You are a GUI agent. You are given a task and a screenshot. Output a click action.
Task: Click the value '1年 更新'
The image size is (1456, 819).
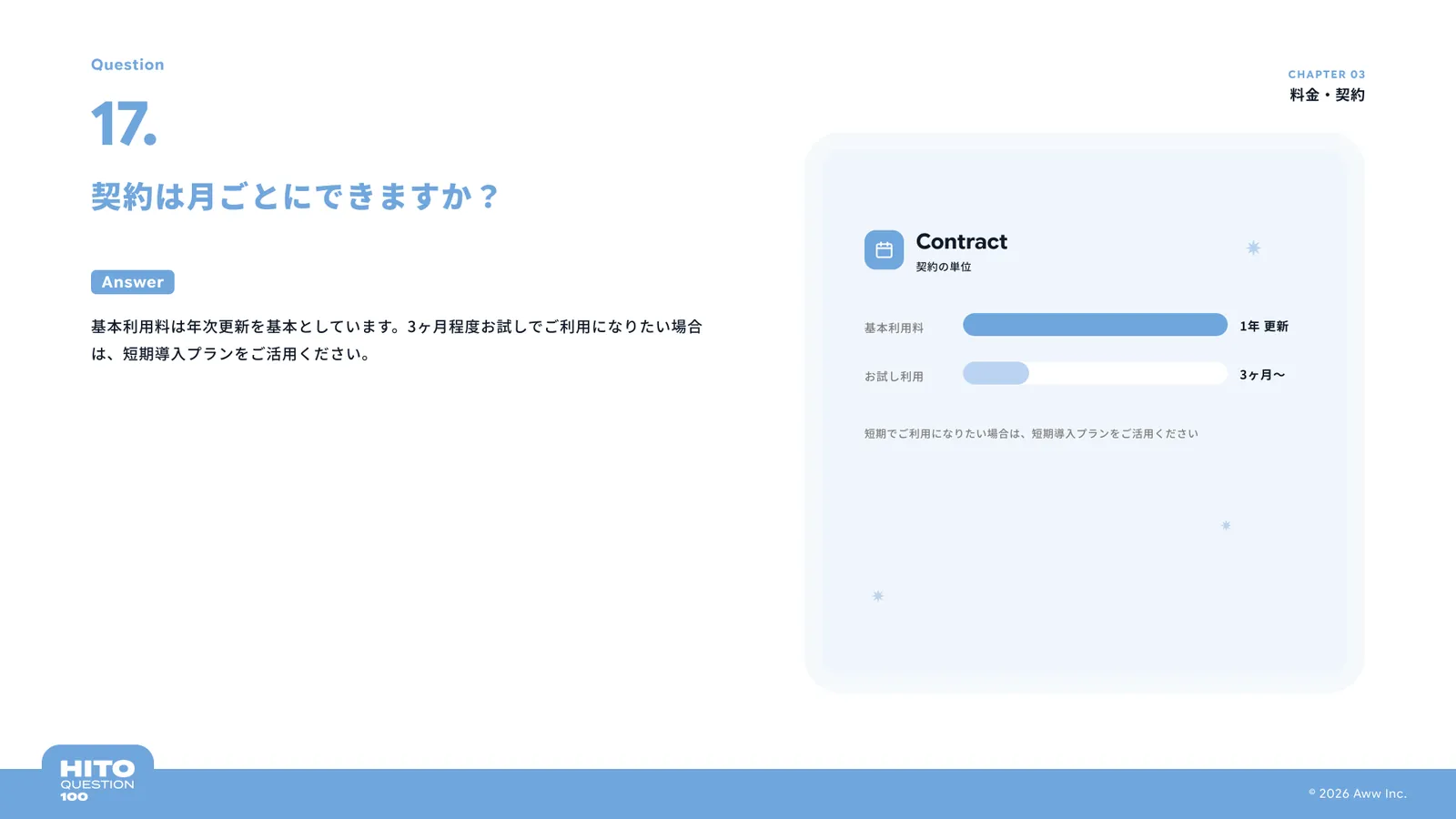(x=1264, y=326)
